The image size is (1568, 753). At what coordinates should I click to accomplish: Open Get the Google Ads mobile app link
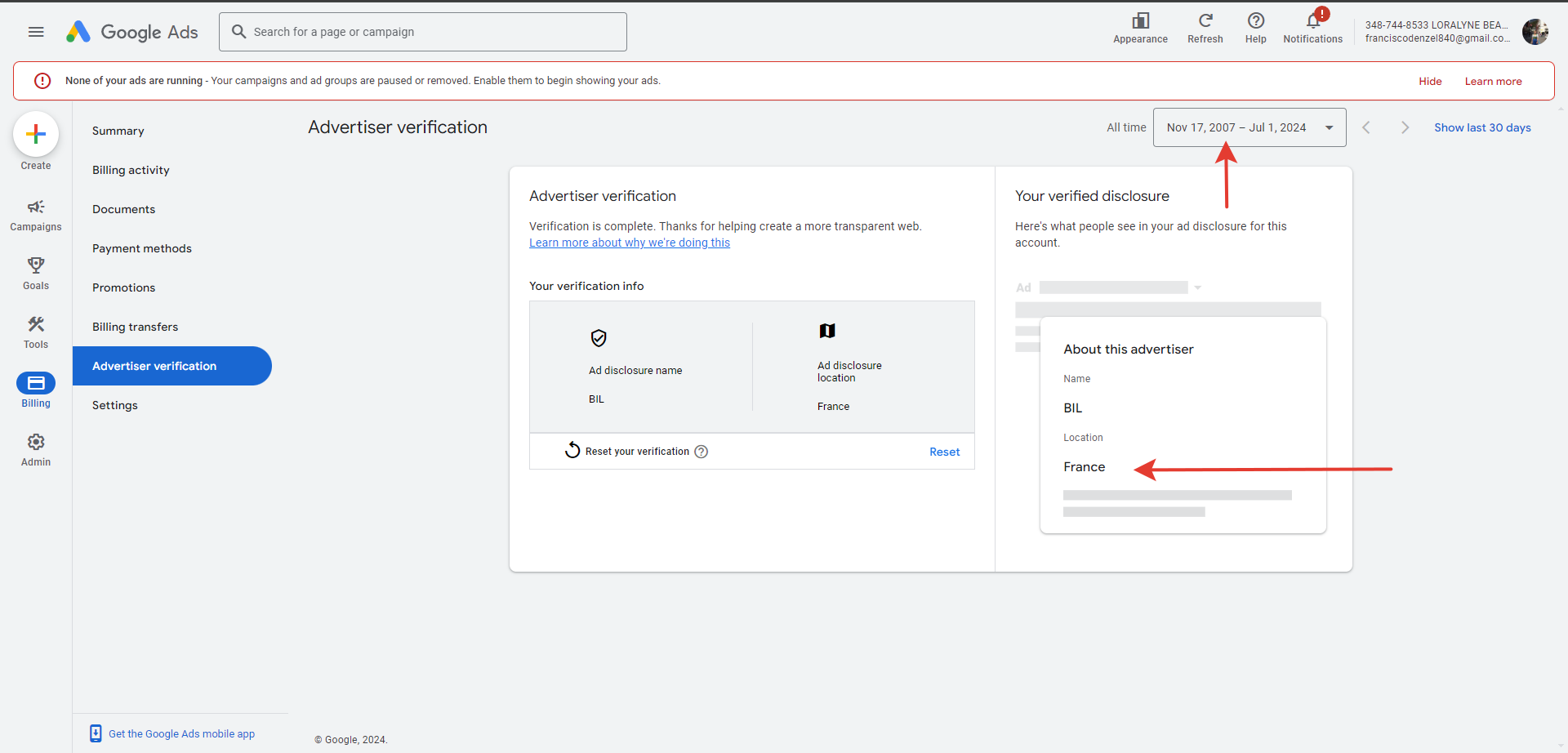click(x=181, y=733)
